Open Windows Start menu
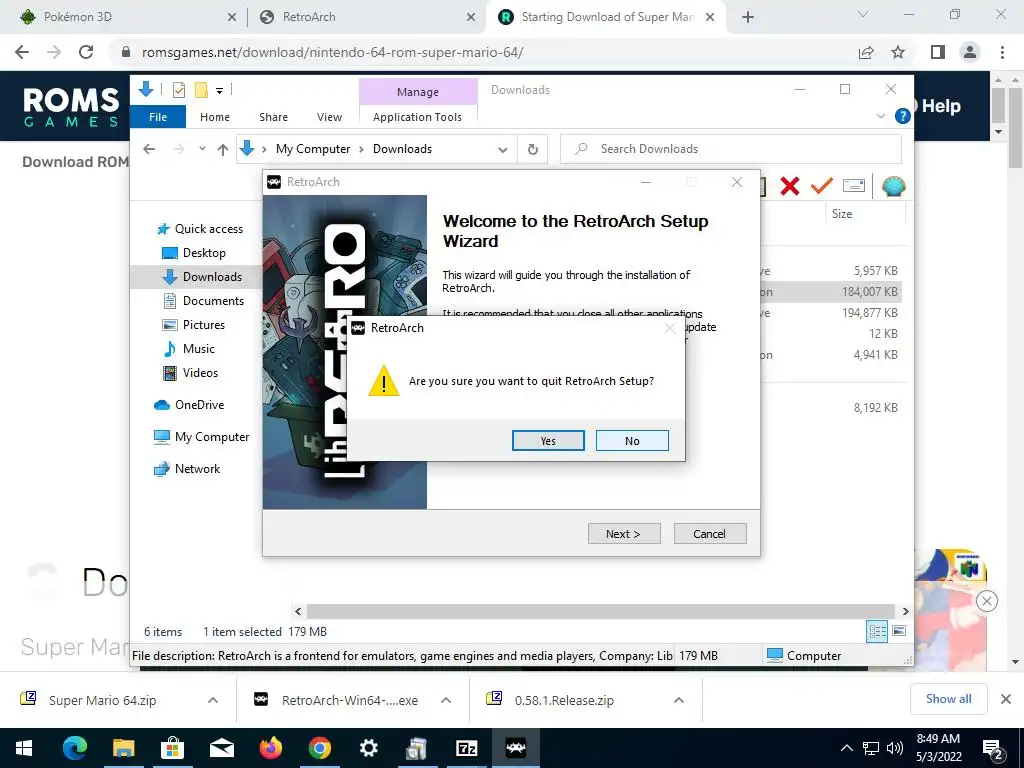This screenshot has width=1024, height=768. (x=24, y=748)
